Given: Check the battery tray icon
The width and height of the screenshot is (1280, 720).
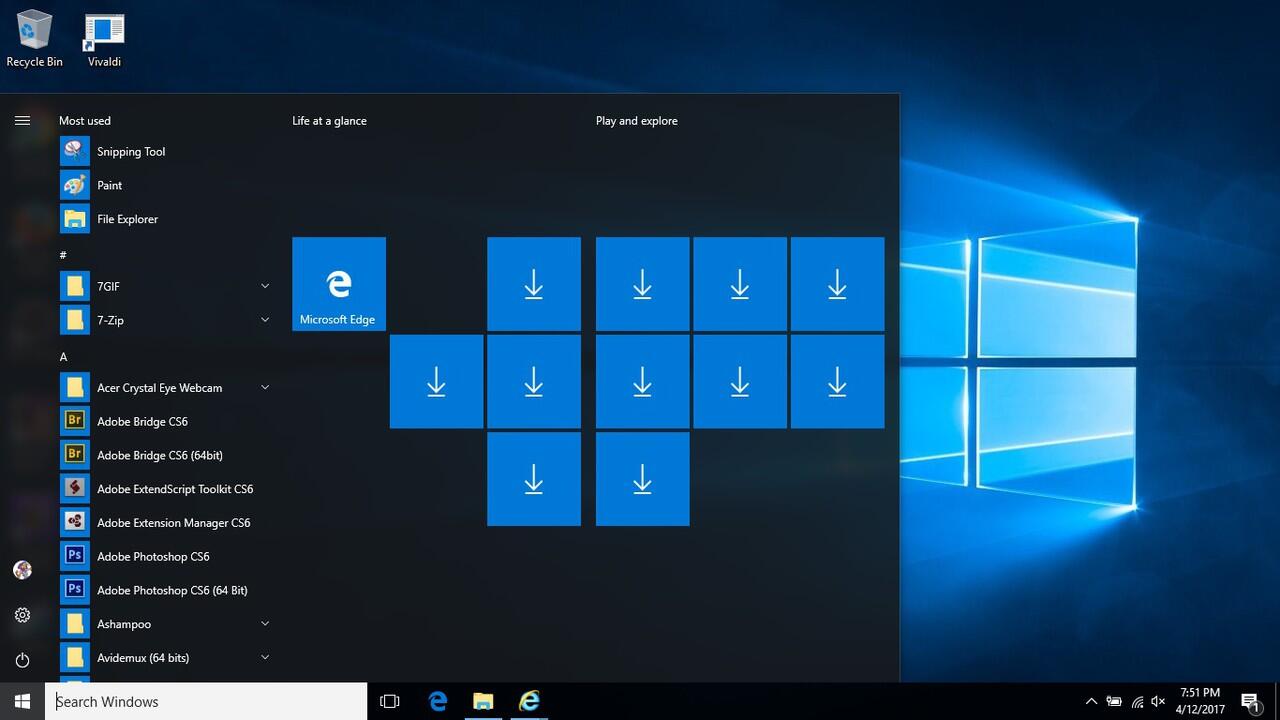Looking at the screenshot, I should tap(1113, 702).
